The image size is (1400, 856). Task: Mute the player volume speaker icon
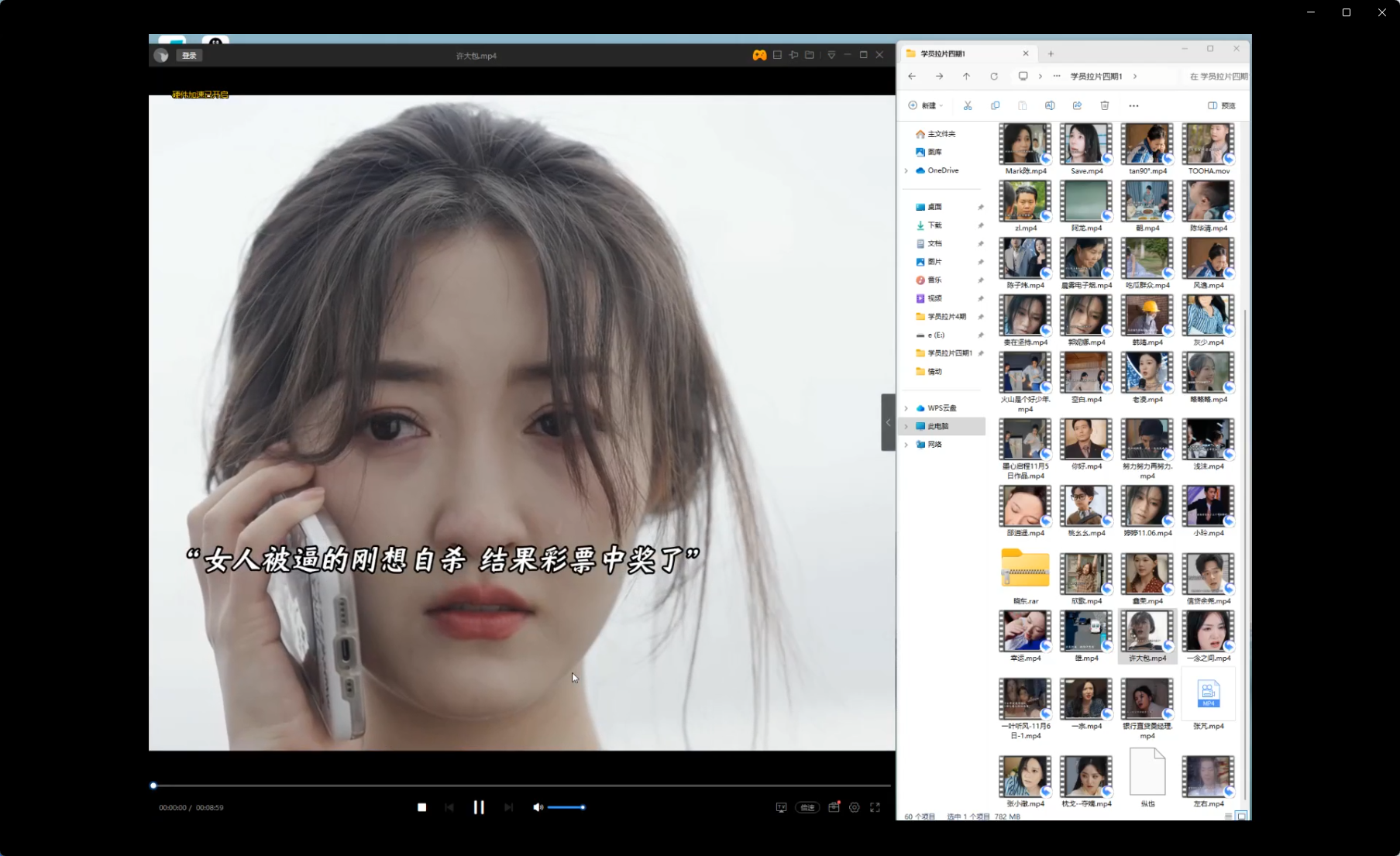[538, 807]
